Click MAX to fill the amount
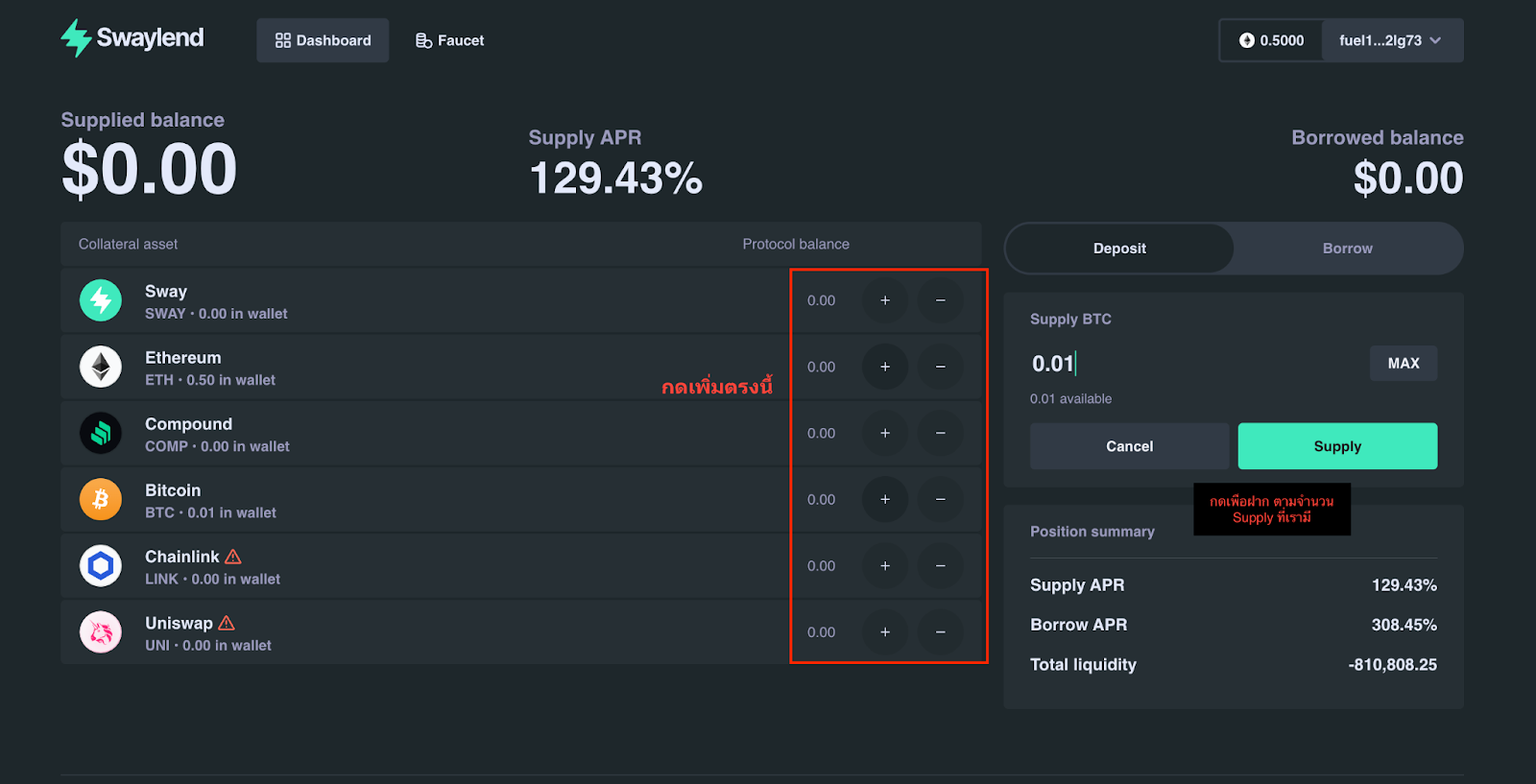 click(1403, 364)
